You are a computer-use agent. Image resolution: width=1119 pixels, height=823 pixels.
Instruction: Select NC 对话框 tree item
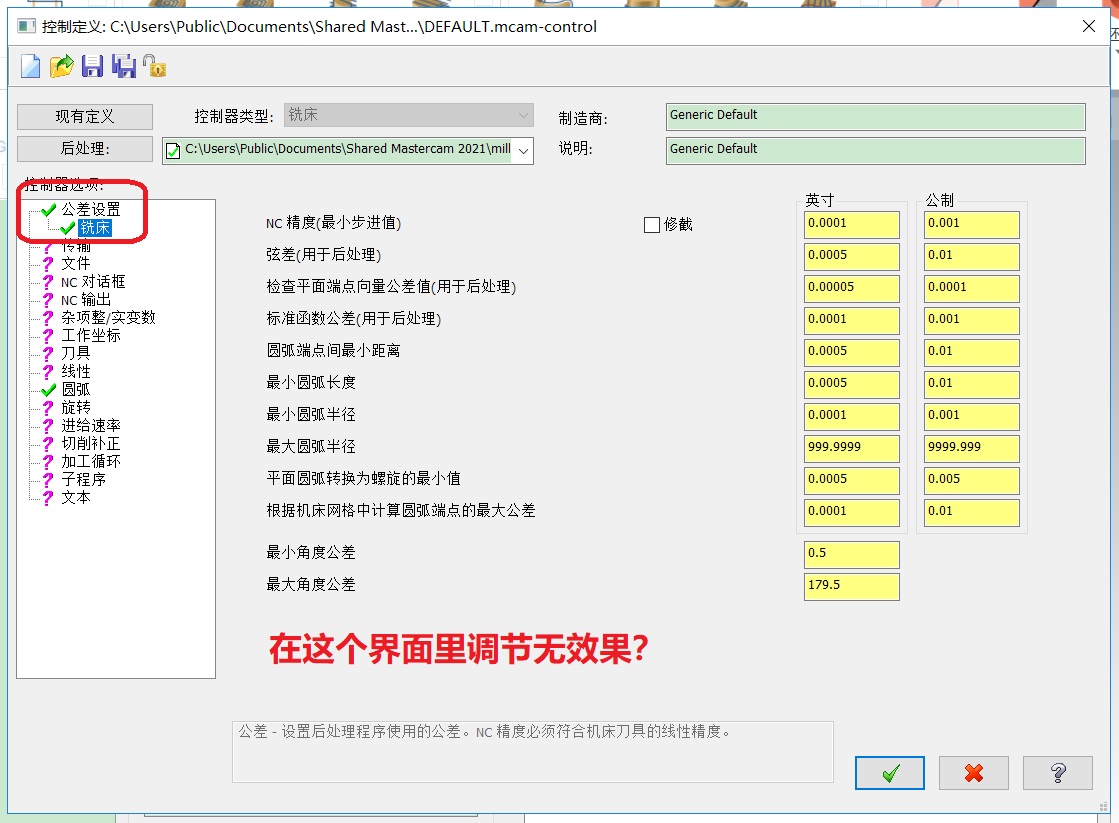point(93,281)
